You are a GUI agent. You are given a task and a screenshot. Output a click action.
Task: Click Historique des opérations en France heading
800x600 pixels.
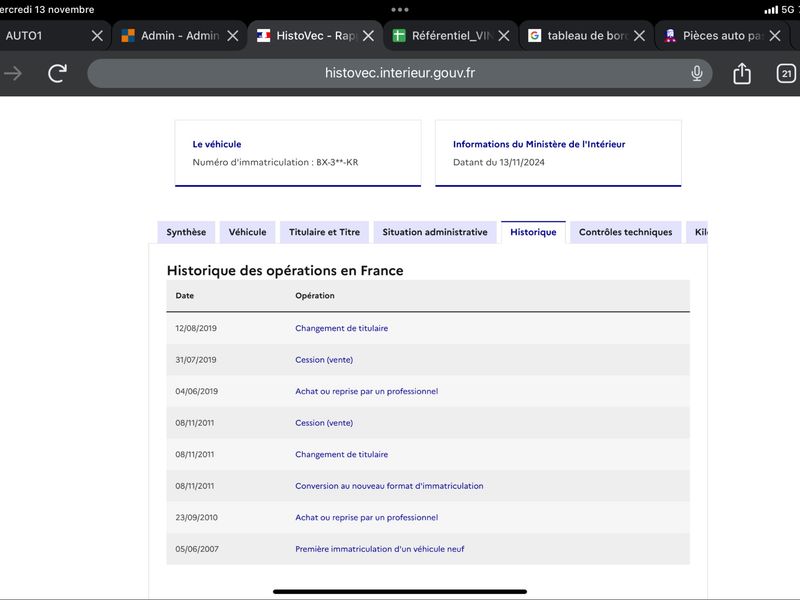click(285, 270)
